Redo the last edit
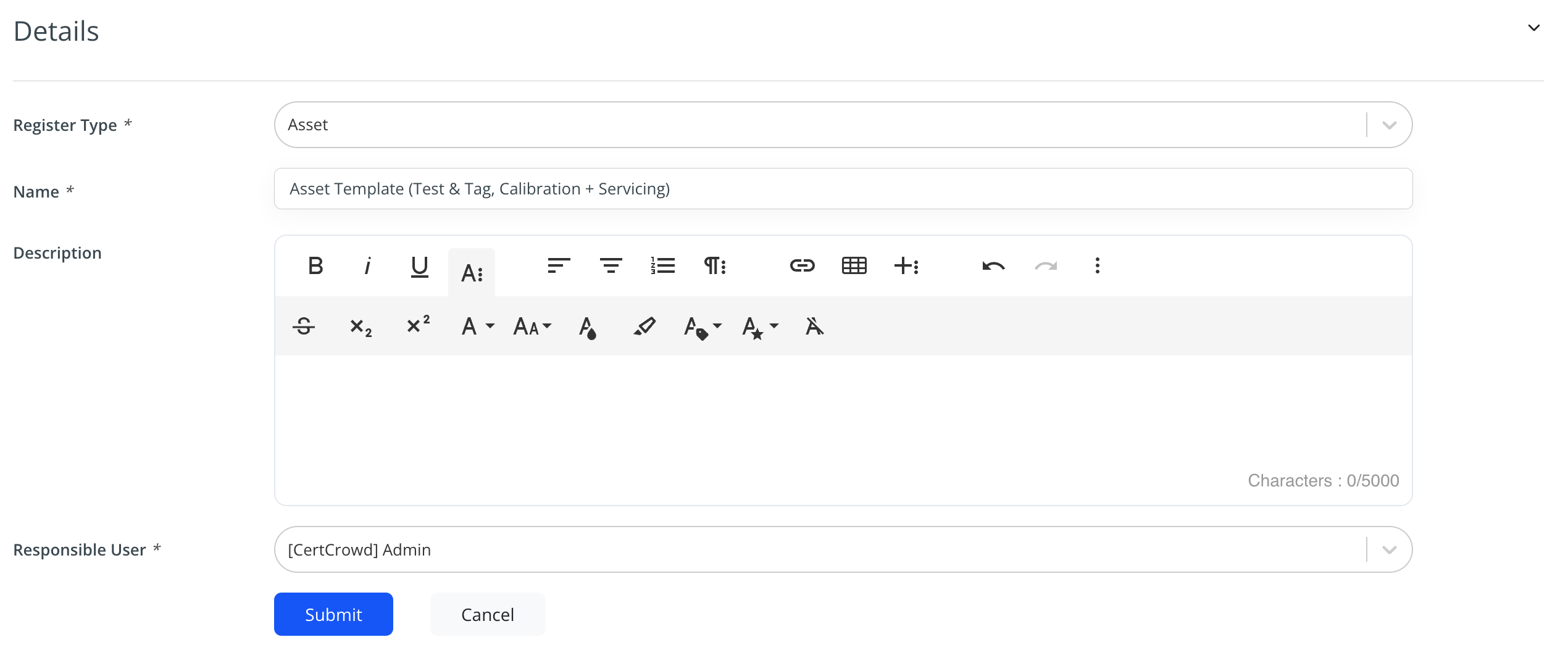The image size is (1568, 658). (x=1046, y=266)
